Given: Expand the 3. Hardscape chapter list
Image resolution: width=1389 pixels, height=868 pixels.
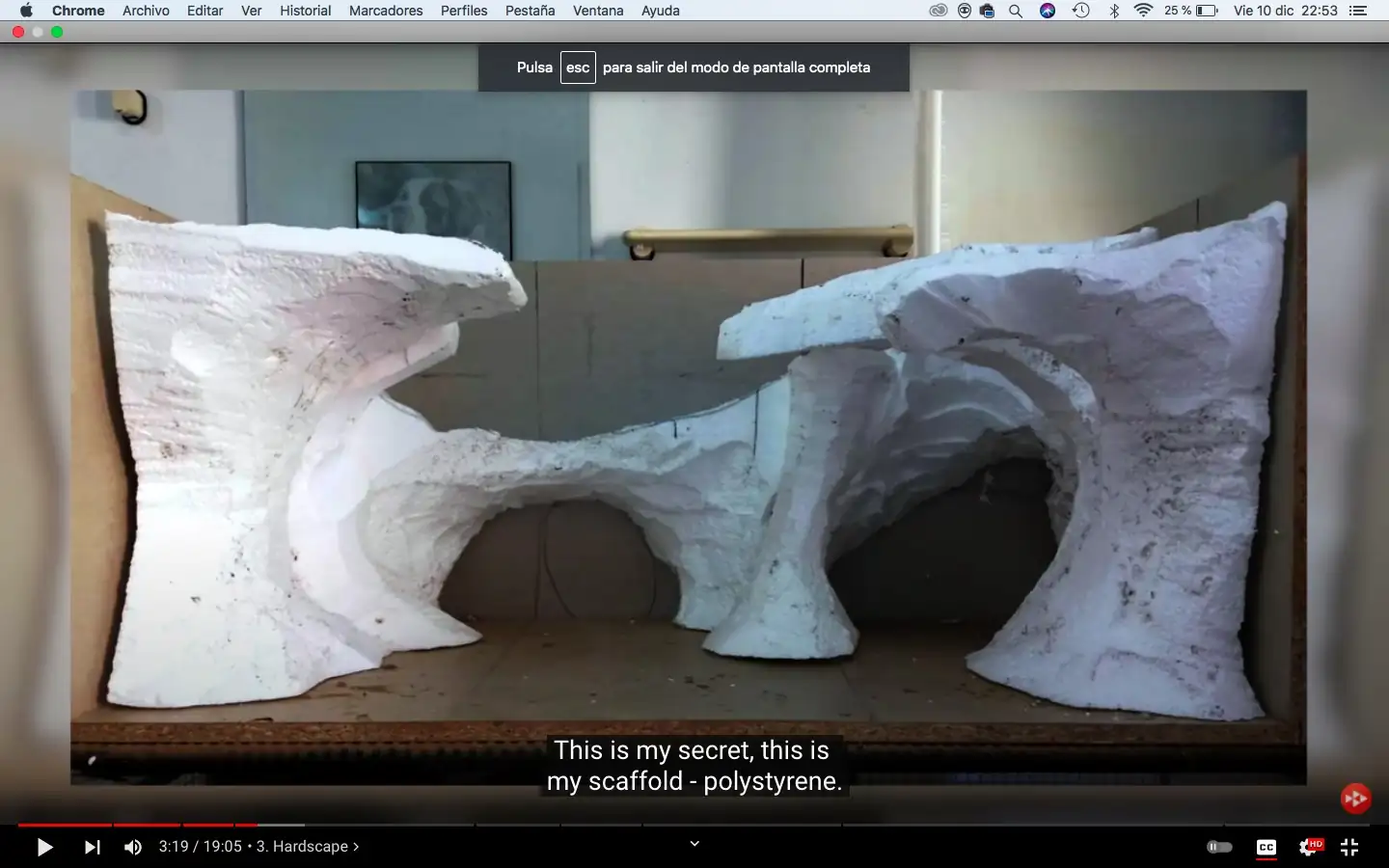Looking at the screenshot, I should click(308, 847).
